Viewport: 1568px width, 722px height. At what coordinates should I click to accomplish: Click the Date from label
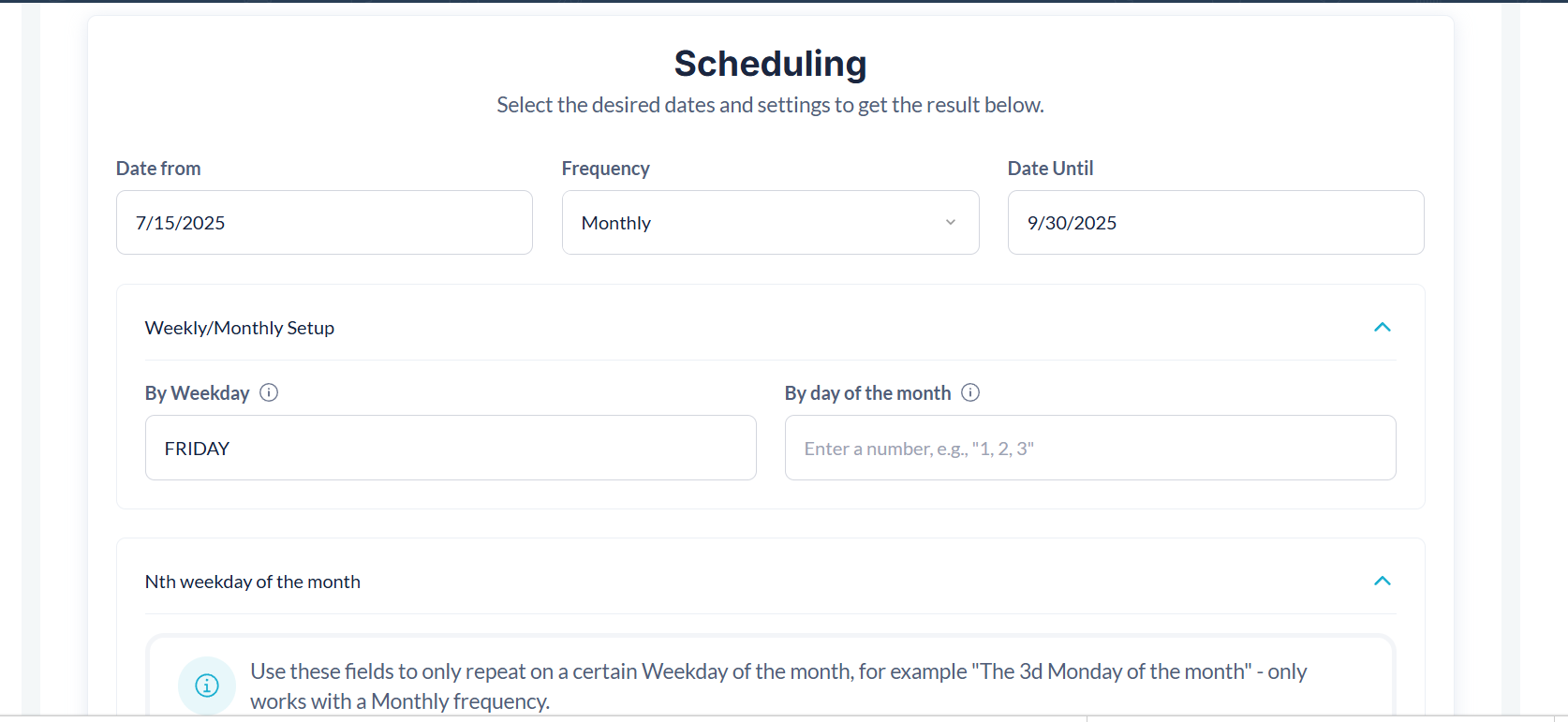coord(158,169)
